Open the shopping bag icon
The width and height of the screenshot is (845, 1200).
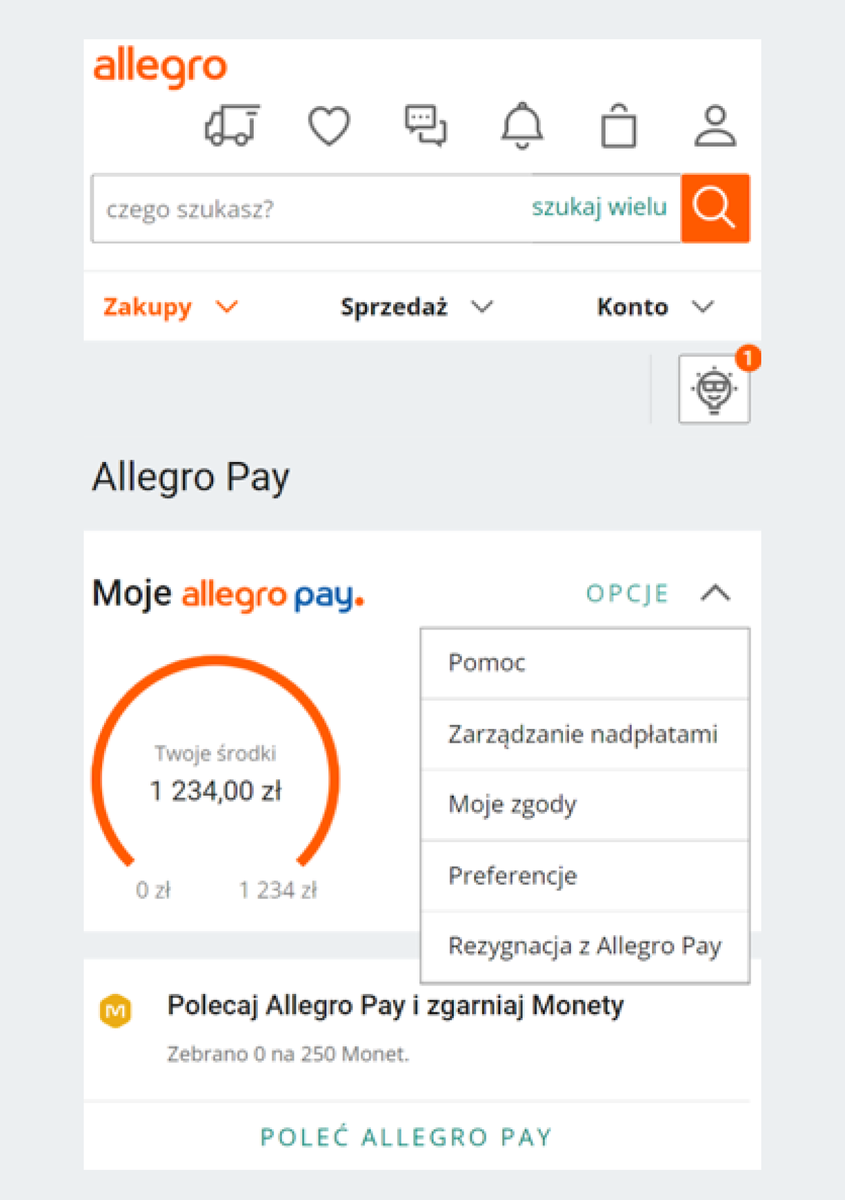click(x=617, y=124)
